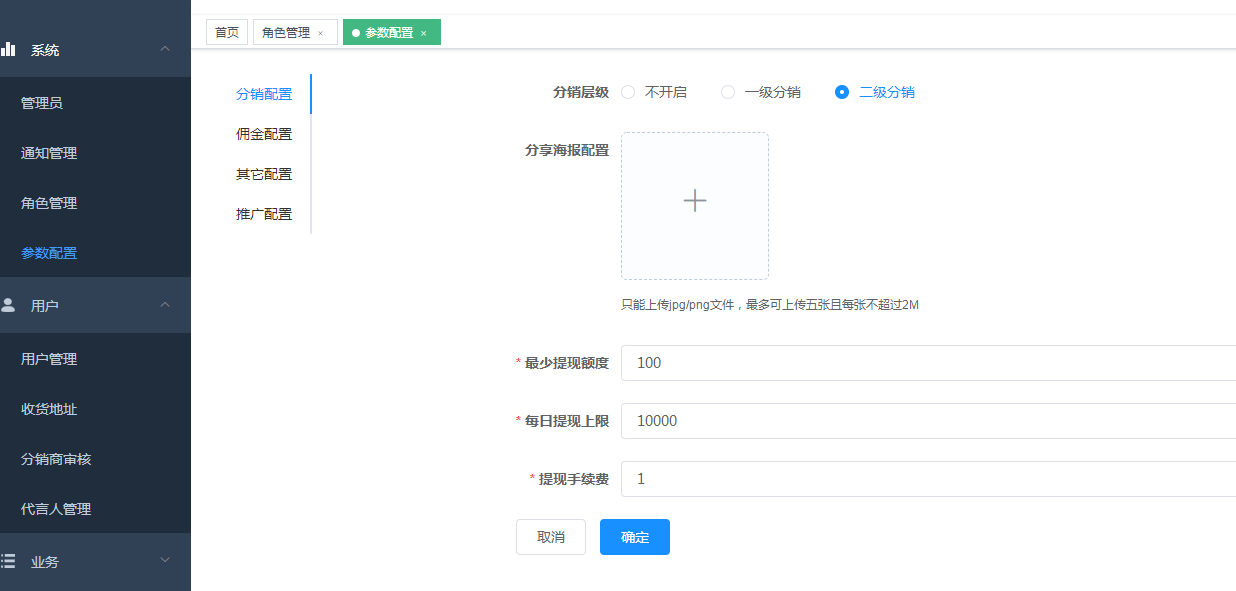This screenshot has height=591, width=1236.
Task: Expand the 业务 menu chevron
Action: pyautogui.click(x=166, y=561)
